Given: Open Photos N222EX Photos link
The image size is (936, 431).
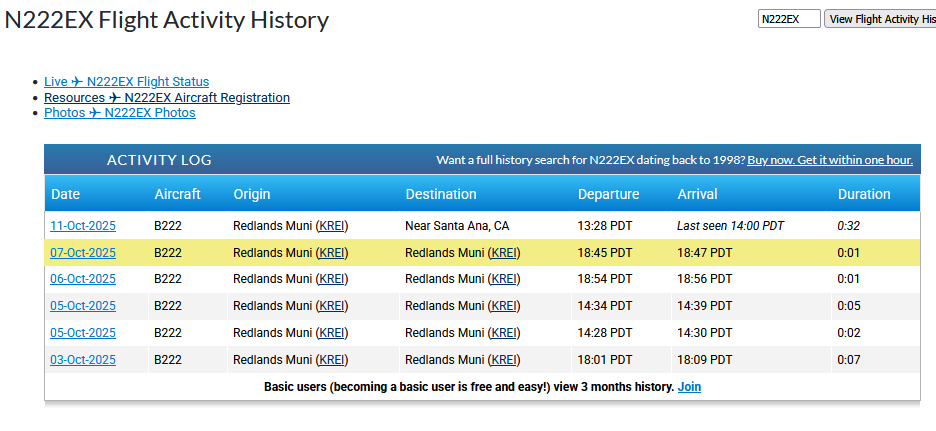Looking at the screenshot, I should tap(119, 113).
